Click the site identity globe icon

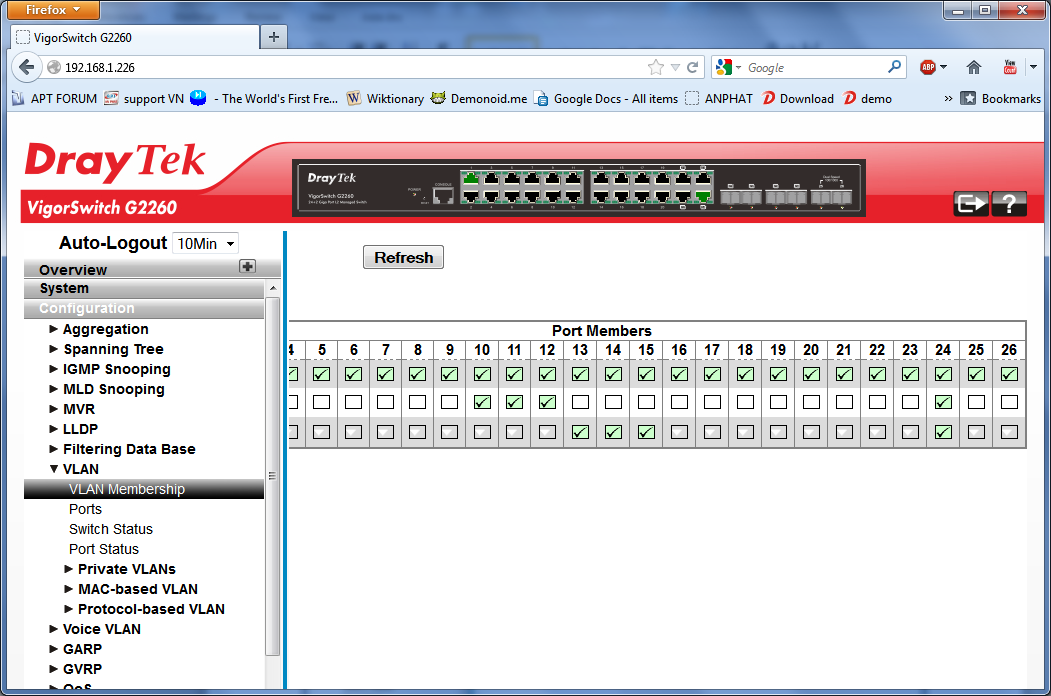tap(54, 67)
